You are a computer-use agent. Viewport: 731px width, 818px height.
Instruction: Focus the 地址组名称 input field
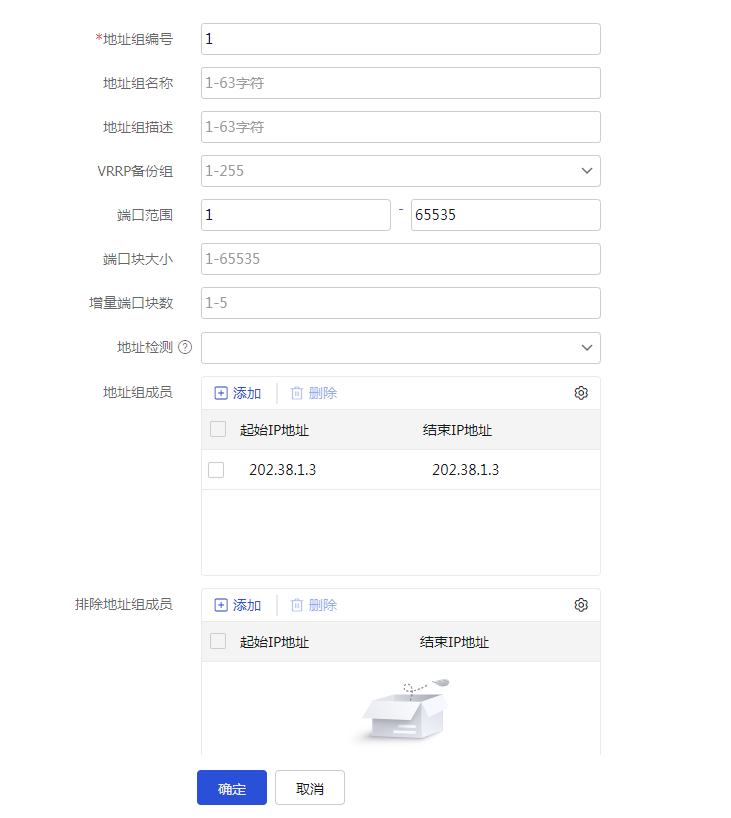point(401,83)
